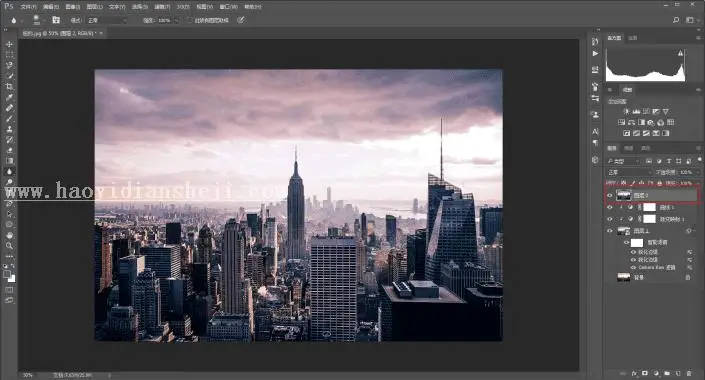Hide the top selected layer via eye icon
The image size is (705, 380).
[x=610, y=196]
